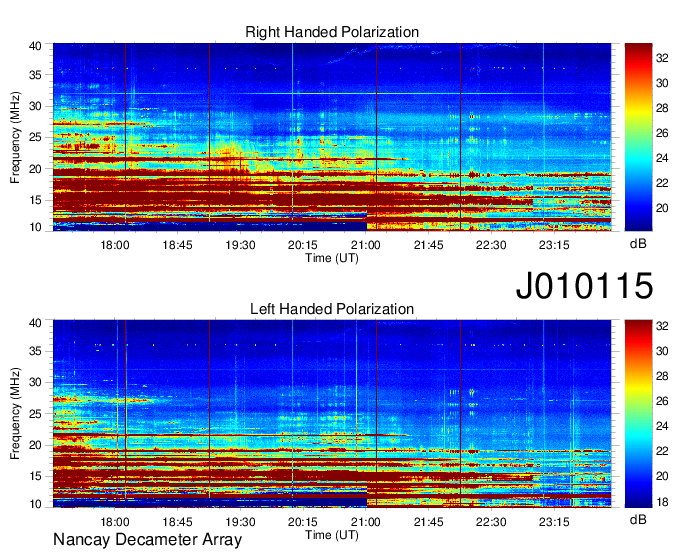The height and width of the screenshot is (552, 680).
Task: Click the right-handed polarization spectrogram
Action: (332, 137)
